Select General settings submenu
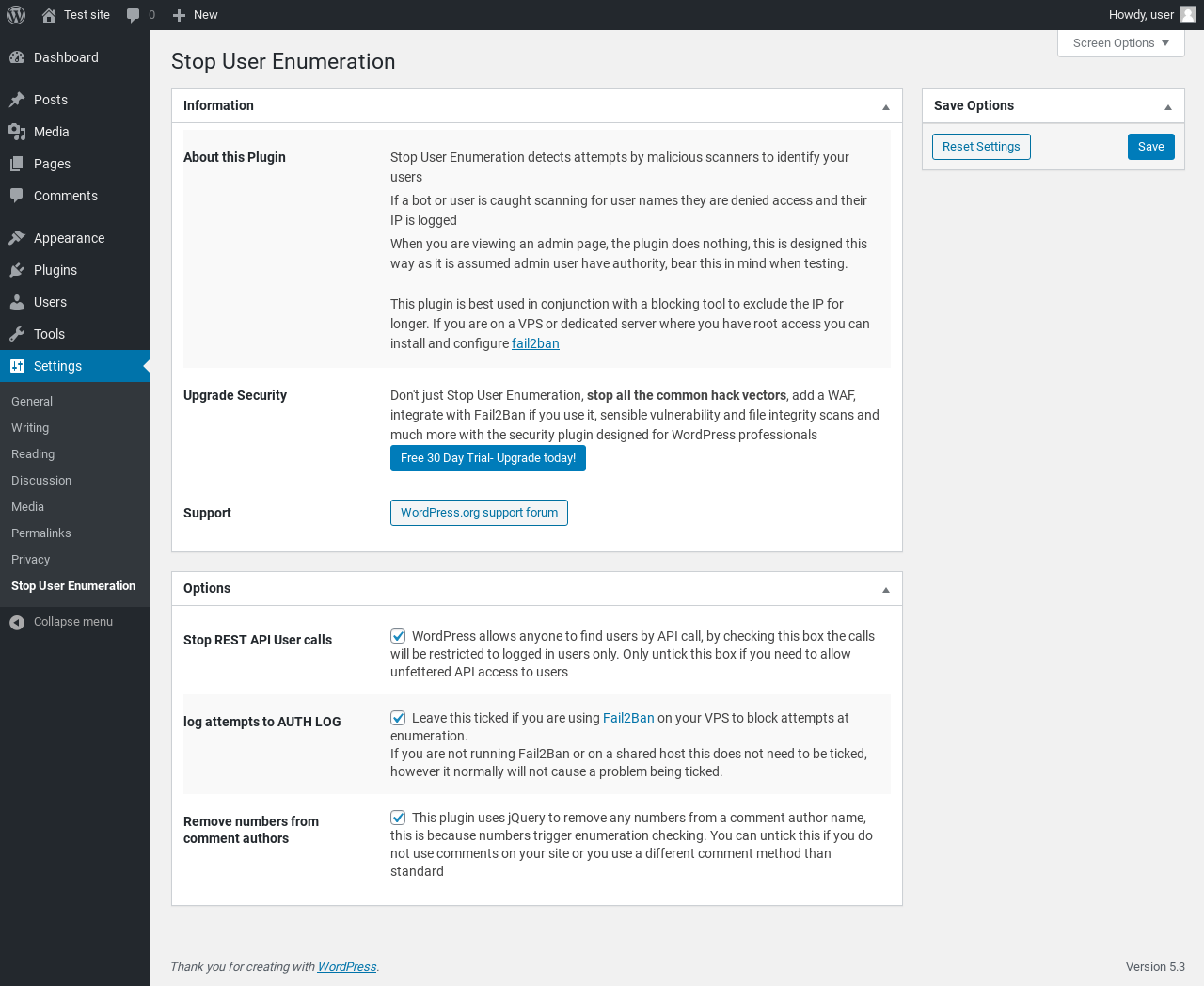The image size is (1204, 986). pyautogui.click(x=32, y=402)
